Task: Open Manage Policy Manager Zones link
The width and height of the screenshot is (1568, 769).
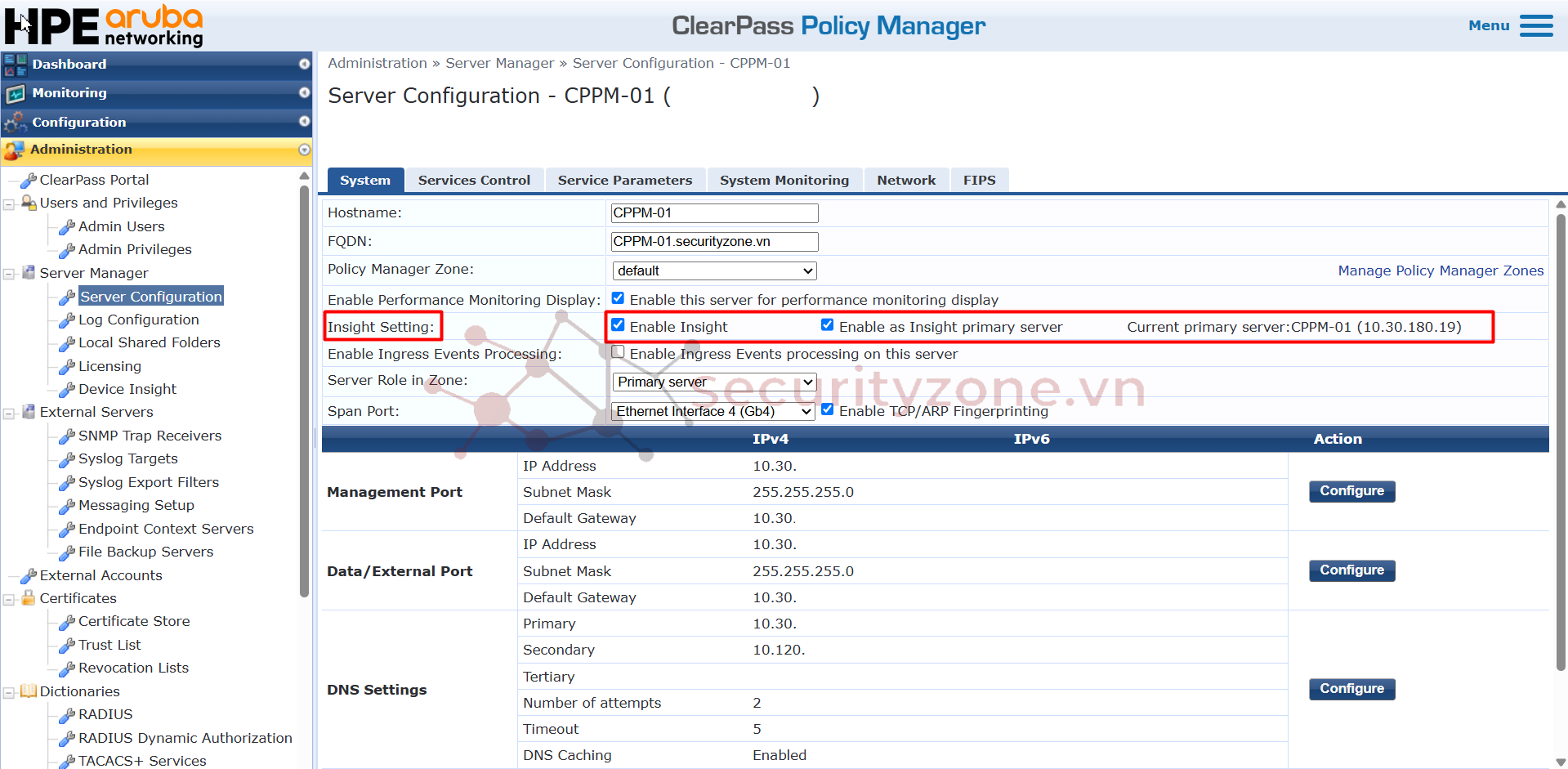Action: [1441, 270]
